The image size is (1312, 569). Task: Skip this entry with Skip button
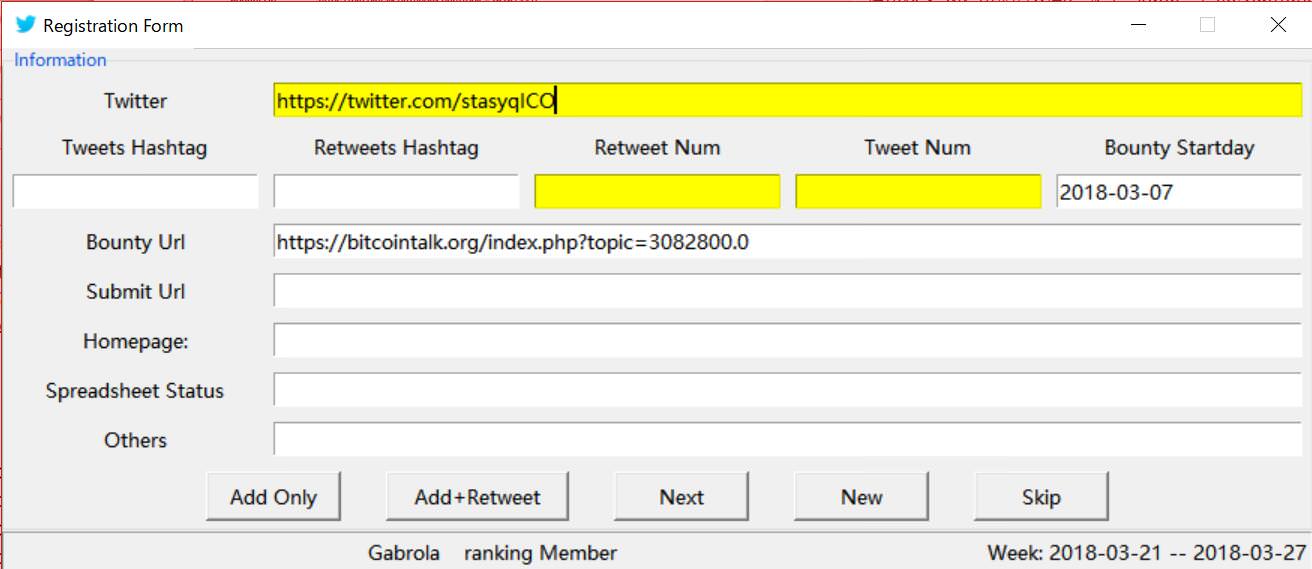point(1041,497)
